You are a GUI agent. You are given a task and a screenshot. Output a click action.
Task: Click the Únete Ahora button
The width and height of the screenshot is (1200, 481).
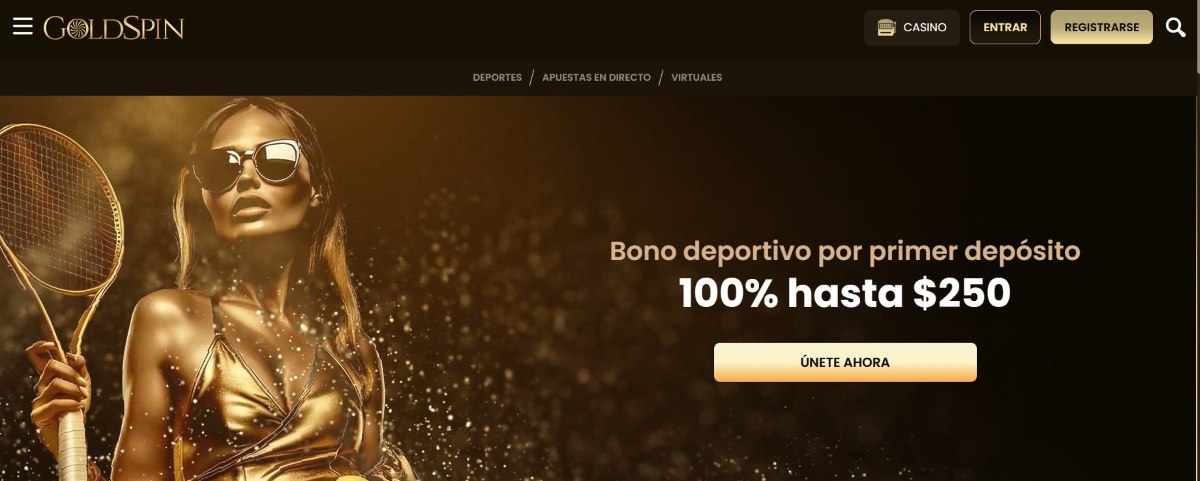pos(845,362)
